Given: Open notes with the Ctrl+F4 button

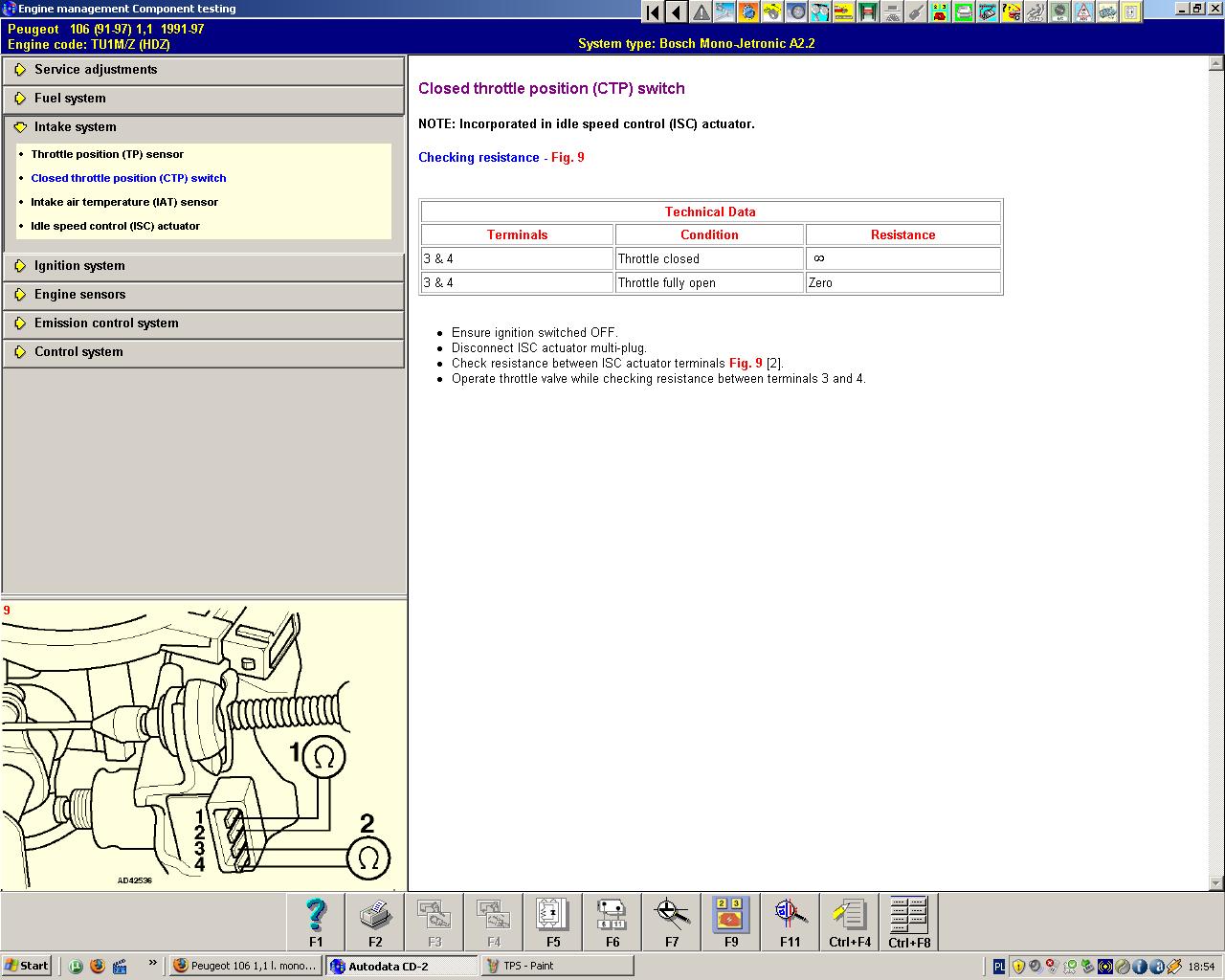Looking at the screenshot, I should point(850,923).
